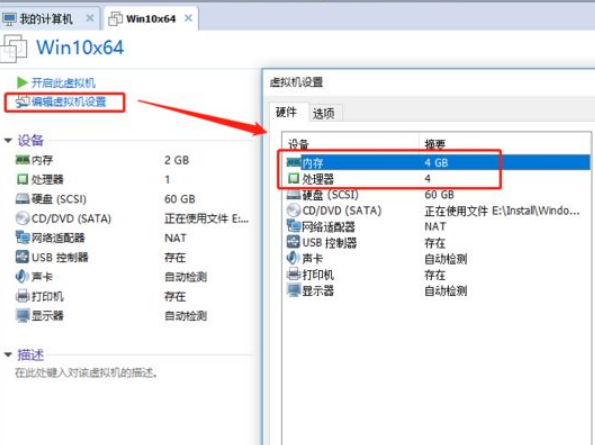595x445 pixels.
Task: Click the network adapter icon in the settings dialog
Action: pos(293,226)
